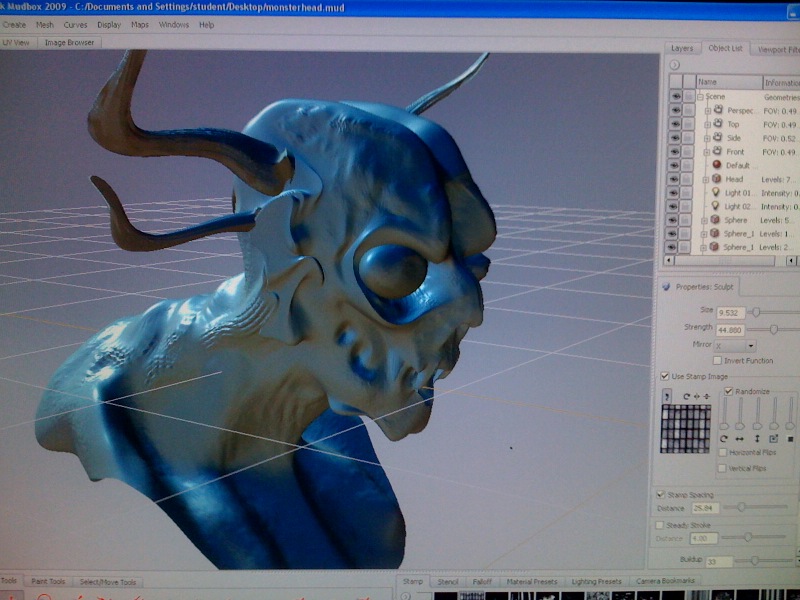Screen dimensions: 800x600
Task: Click the Head mesh cube icon
Action: [716, 179]
